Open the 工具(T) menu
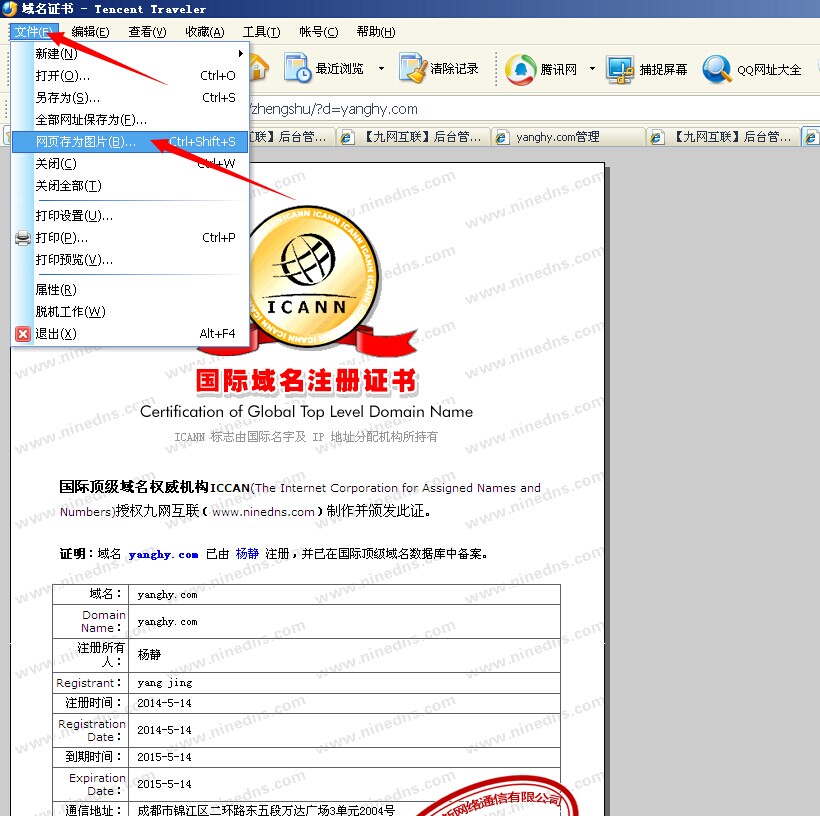This screenshot has width=820, height=816. click(x=261, y=32)
